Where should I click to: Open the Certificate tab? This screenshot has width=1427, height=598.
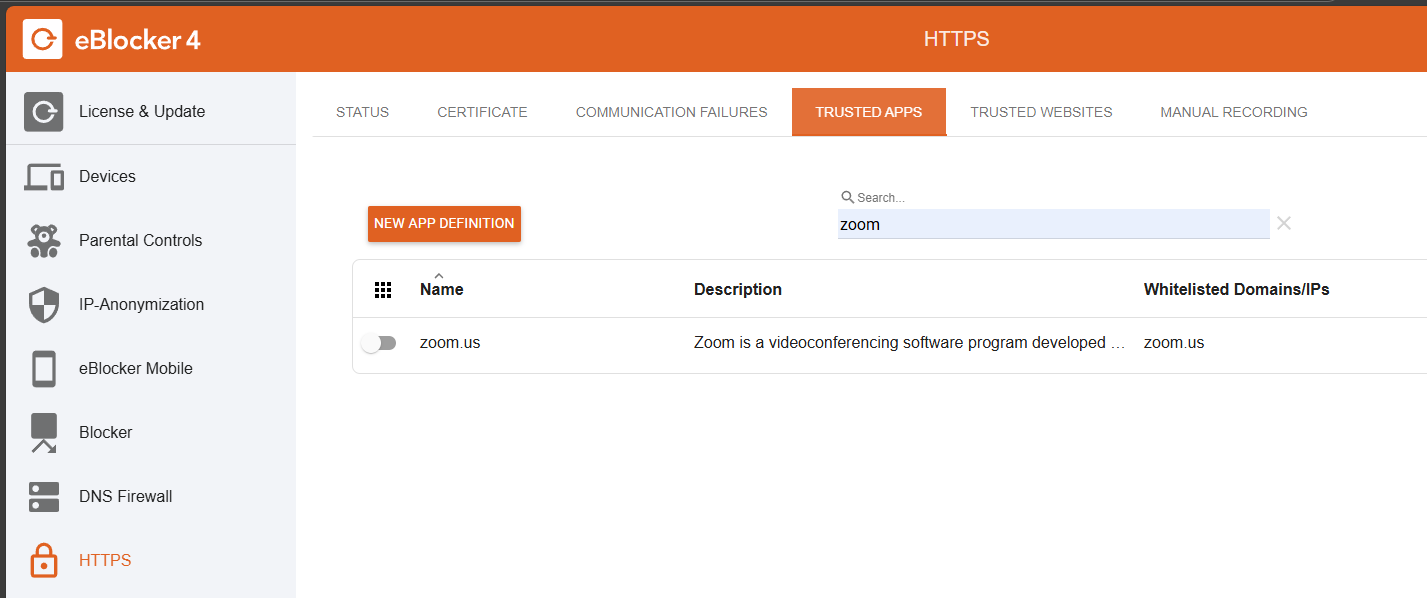click(482, 112)
